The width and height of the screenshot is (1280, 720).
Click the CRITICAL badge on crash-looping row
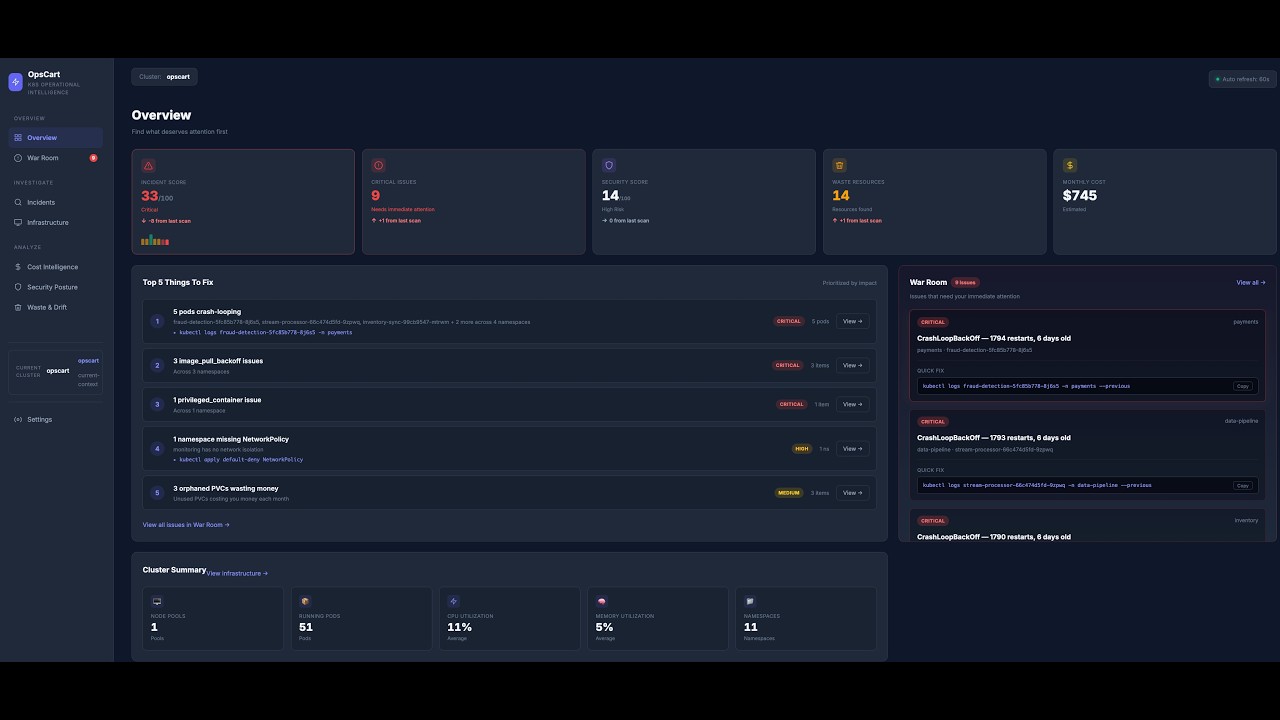click(789, 321)
